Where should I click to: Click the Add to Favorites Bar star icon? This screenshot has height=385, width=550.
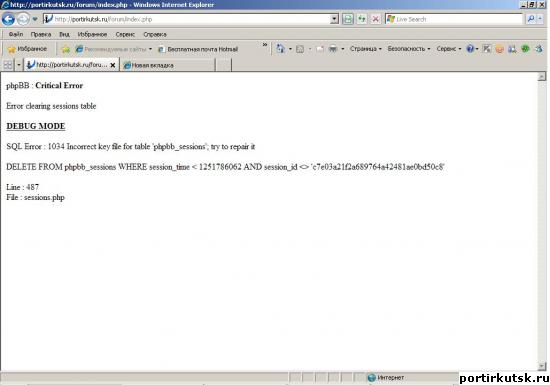[x=66, y=49]
